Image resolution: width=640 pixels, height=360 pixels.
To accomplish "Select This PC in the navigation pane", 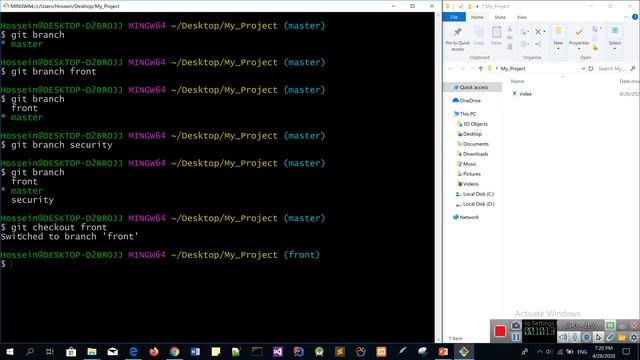I will tap(468, 114).
